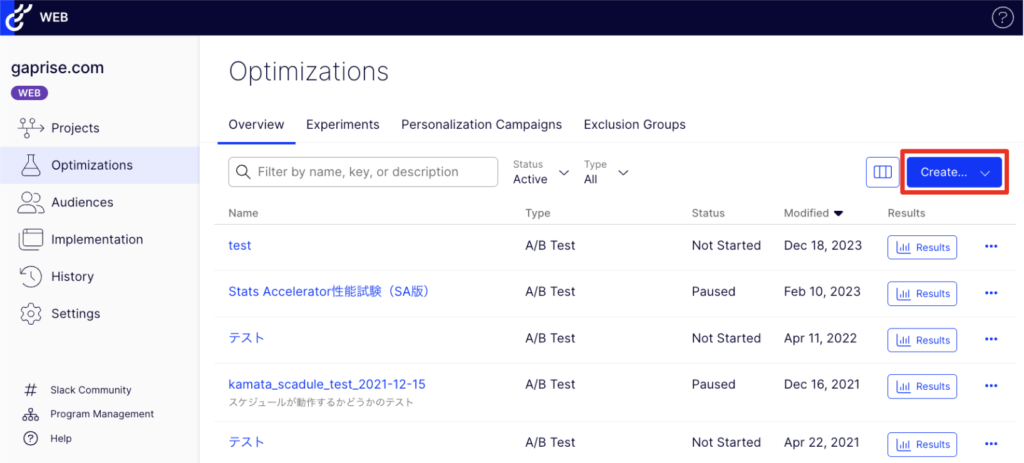The image size is (1024, 463).
Task: Open the Slack Community link
Action: 90,390
